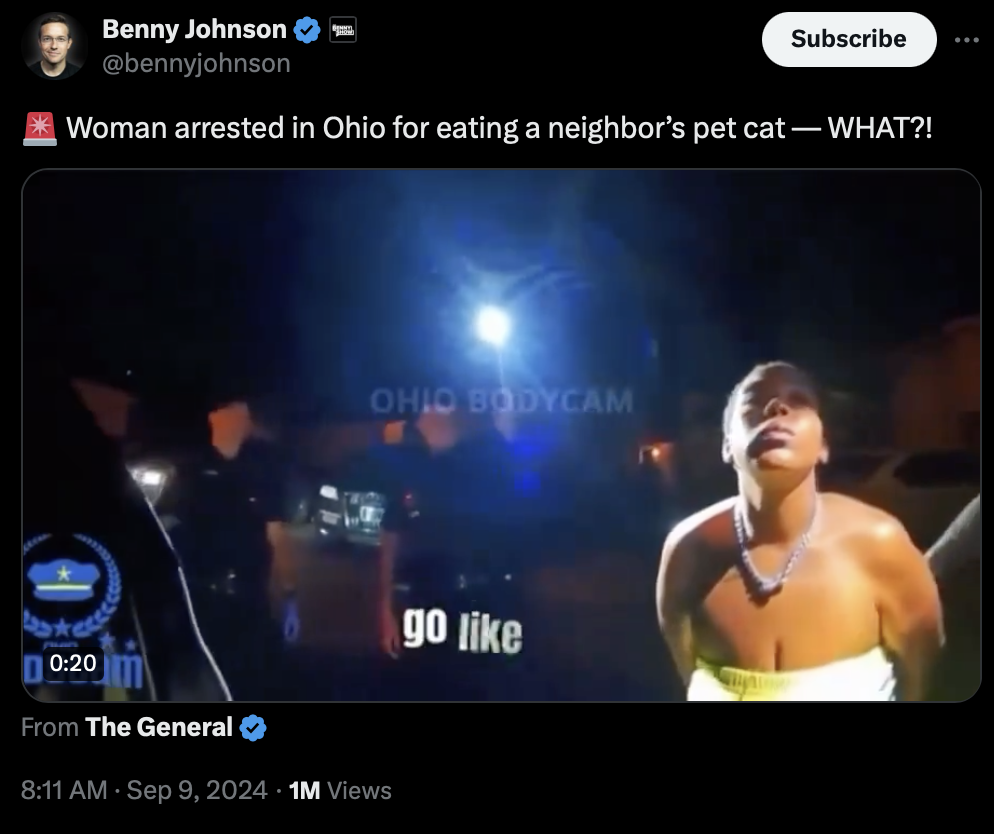Click the 1M Views count

tap(340, 790)
